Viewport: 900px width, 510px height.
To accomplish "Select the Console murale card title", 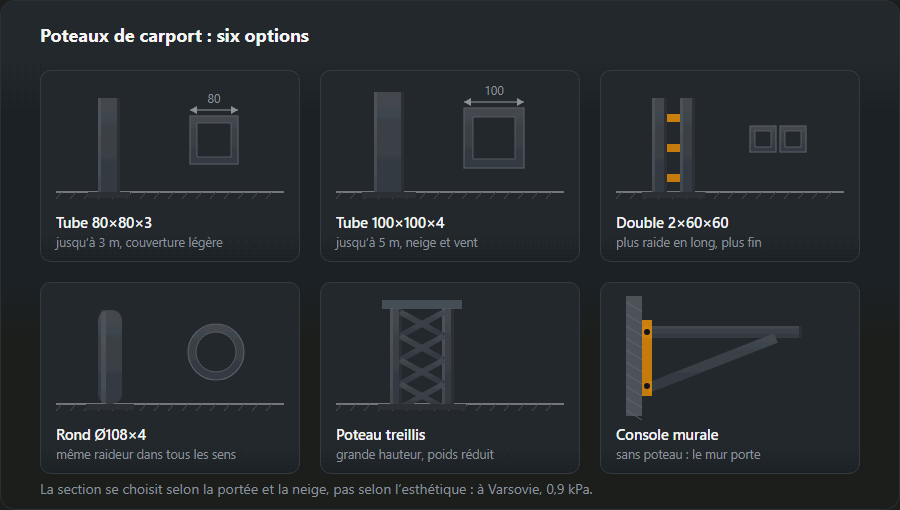I will point(667,435).
